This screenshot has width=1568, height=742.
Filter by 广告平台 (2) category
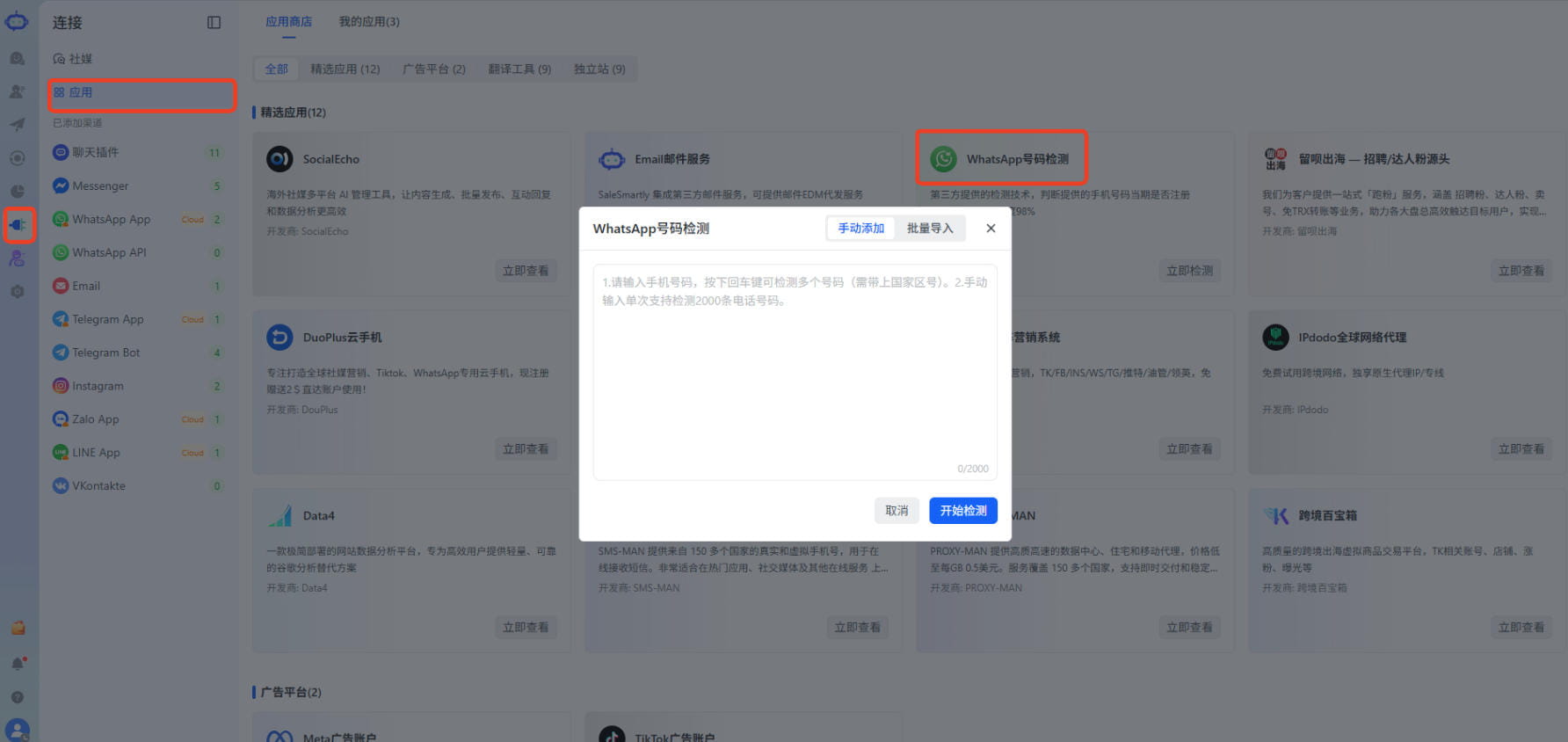click(434, 69)
